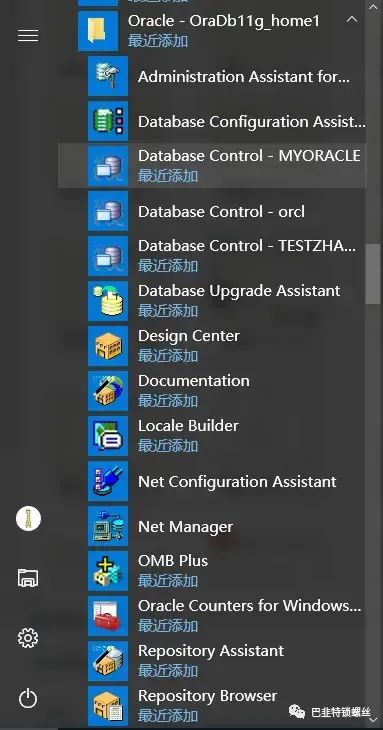
Task: Open the Documentation shortcut
Action: tap(212, 391)
